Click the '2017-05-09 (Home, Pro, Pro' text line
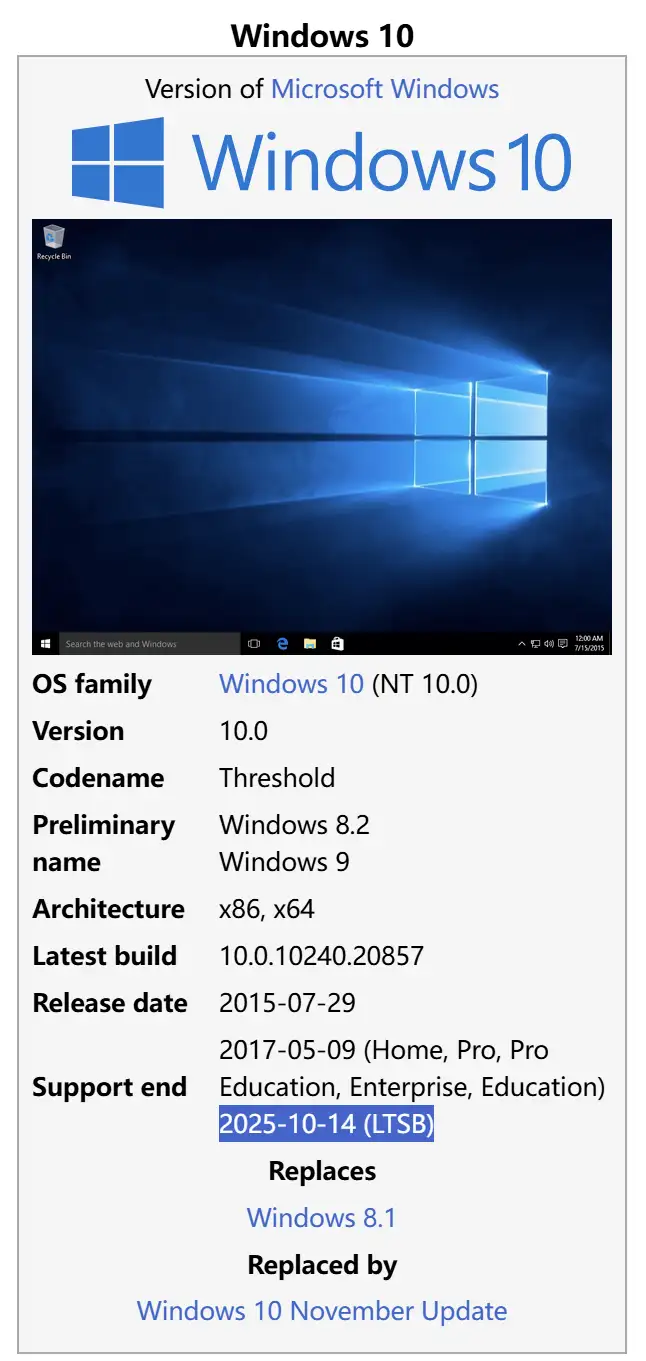The height and width of the screenshot is (1361, 646). [384, 1050]
